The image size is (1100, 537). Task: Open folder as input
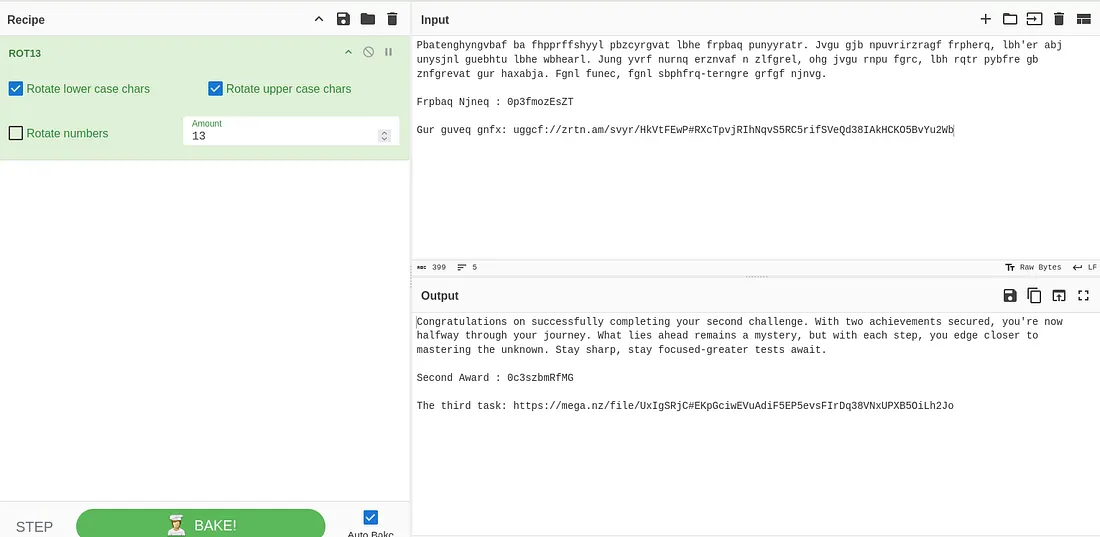coord(1010,19)
